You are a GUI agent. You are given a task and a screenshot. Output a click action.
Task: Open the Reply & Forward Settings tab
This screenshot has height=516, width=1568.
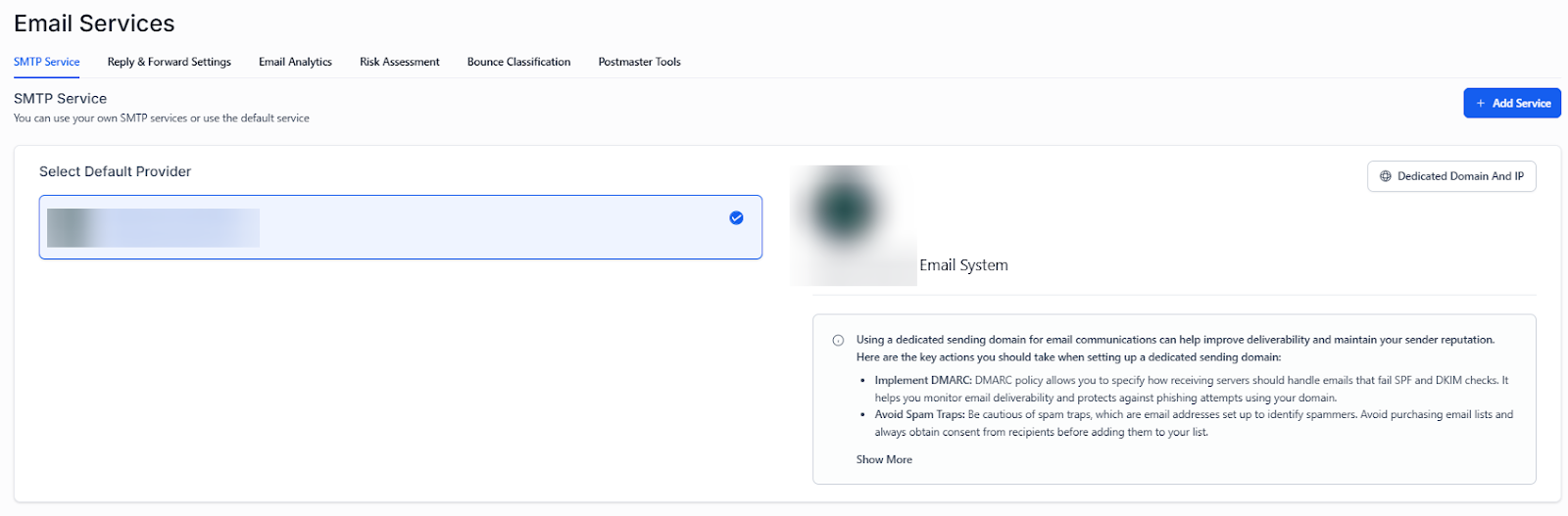click(169, 62)
